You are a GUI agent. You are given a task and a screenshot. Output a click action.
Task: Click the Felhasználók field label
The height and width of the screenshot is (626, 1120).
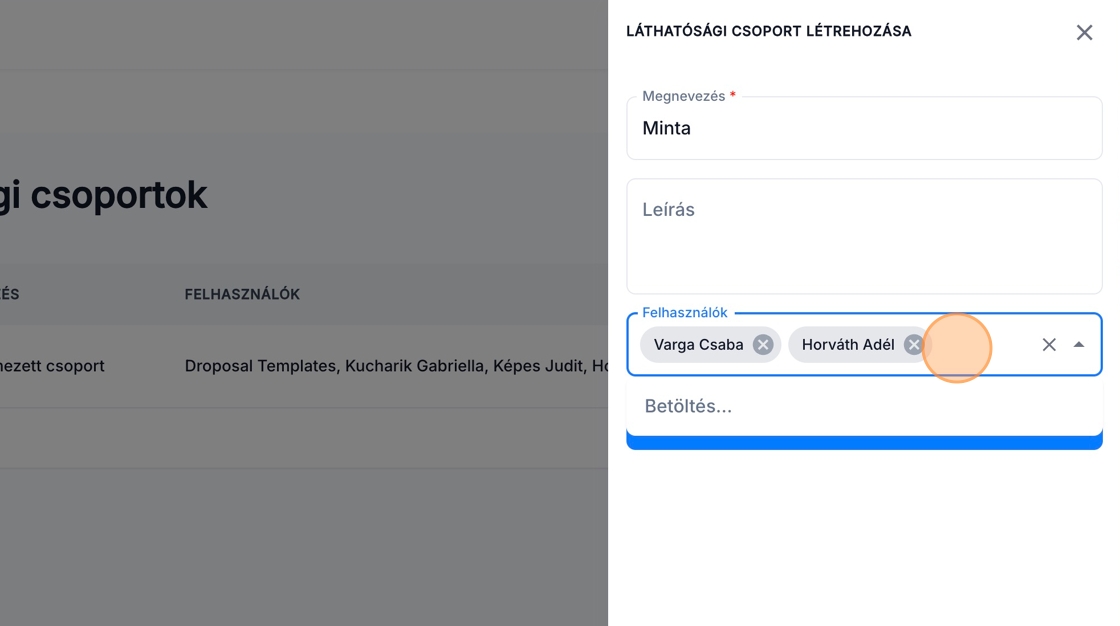tap(684, 313)
